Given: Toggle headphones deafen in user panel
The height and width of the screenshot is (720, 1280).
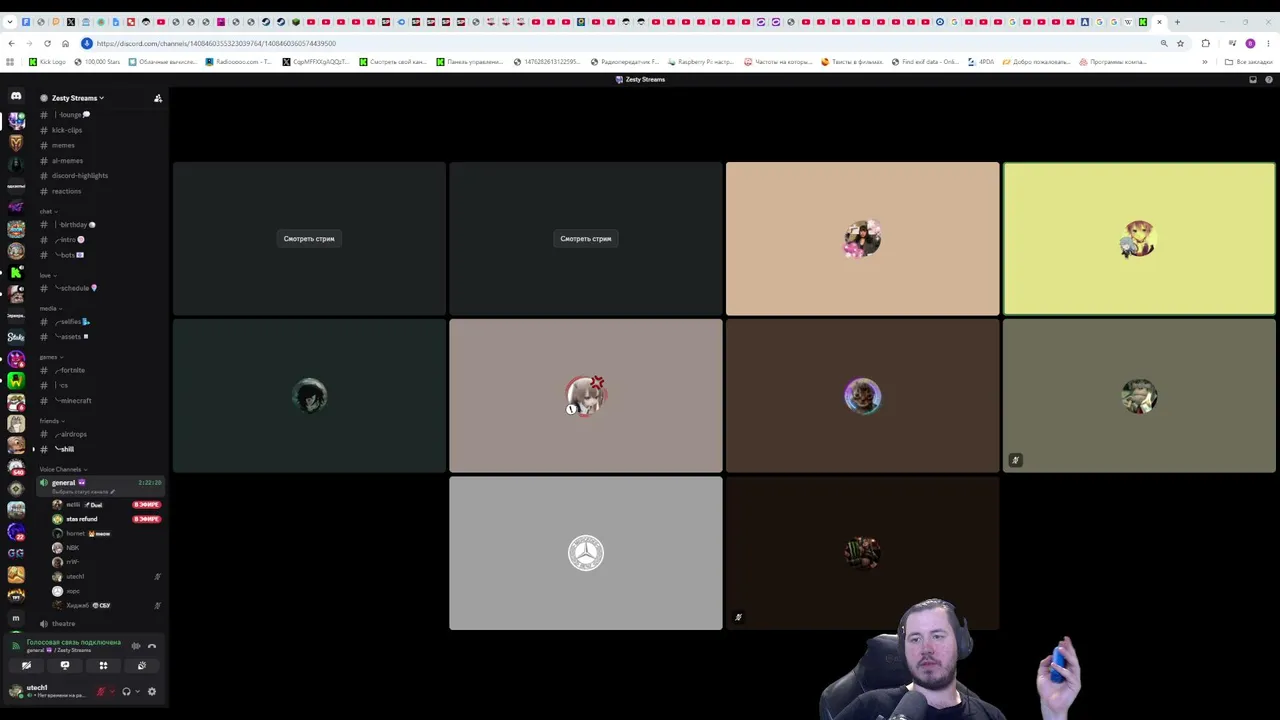Looking at the screenshot, I should click(x=126, y=691).
